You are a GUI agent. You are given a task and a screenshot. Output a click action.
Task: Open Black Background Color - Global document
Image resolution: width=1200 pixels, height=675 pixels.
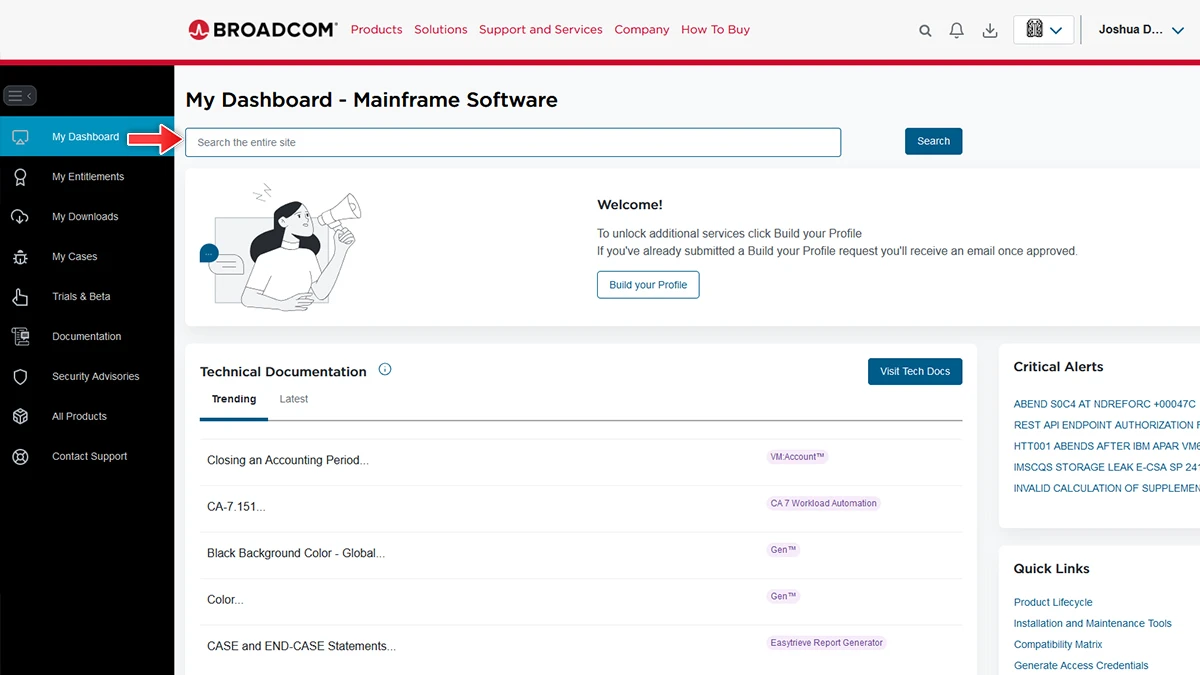[296, 553]
